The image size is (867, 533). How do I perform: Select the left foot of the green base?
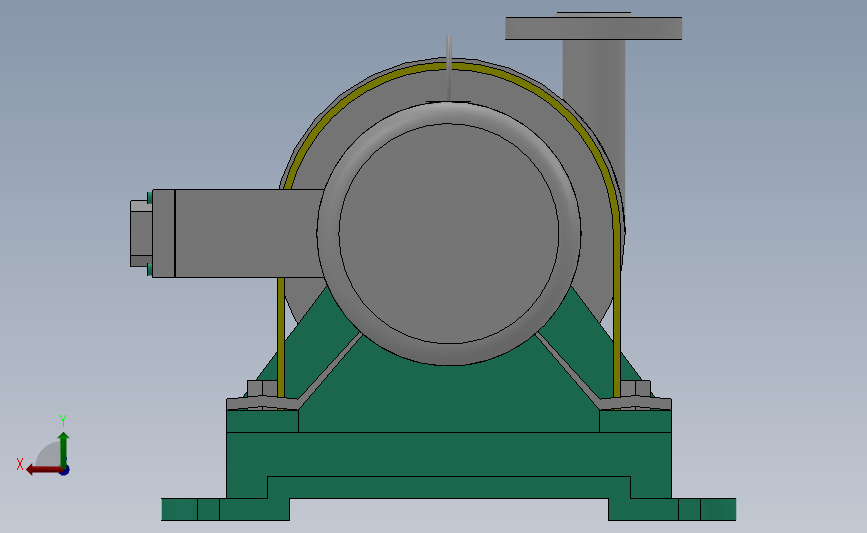point(225,509)
